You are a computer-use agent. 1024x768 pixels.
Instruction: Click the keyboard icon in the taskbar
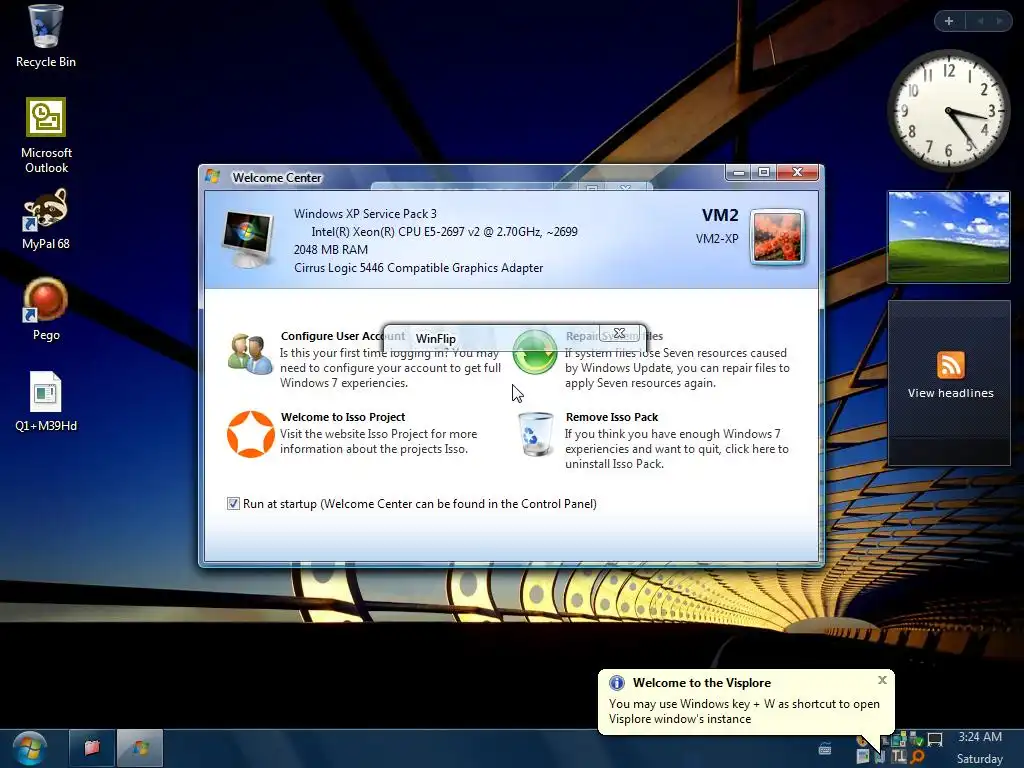click(x=825, y=749)
